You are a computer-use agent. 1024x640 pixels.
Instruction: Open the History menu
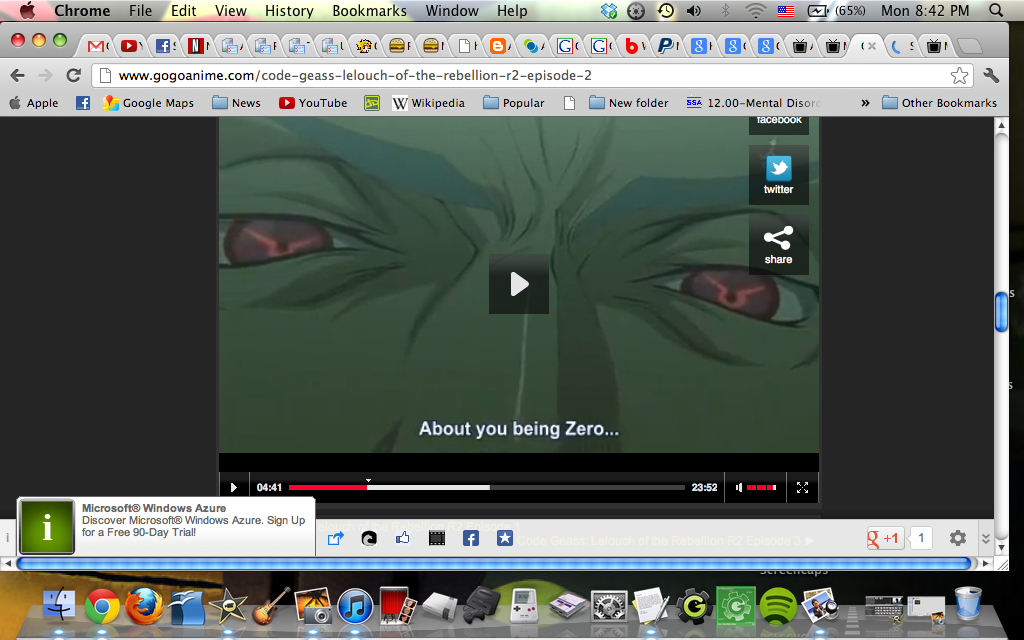(x=289, y=10)
